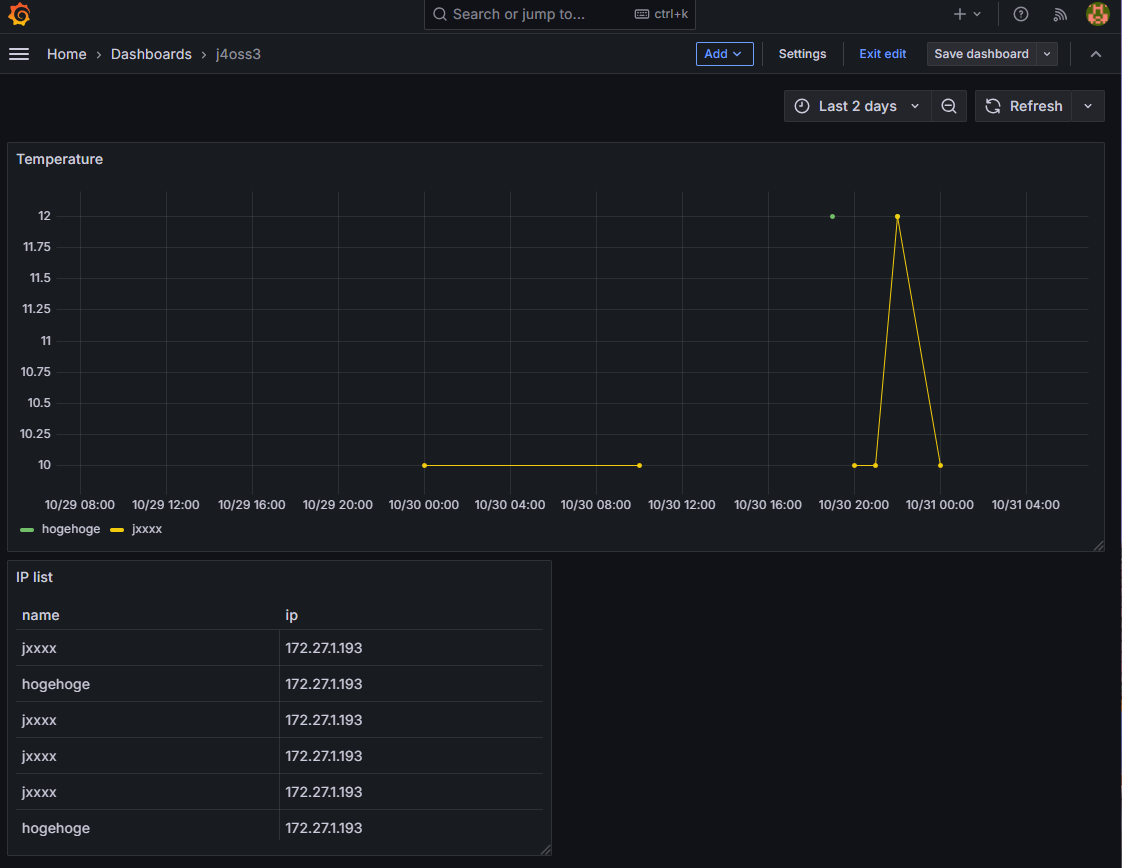This screenshot has height=868, width=1122.
Task: Collapse the top toolbar chevron
Action: pyautogui.click(x=1096, y=54)
